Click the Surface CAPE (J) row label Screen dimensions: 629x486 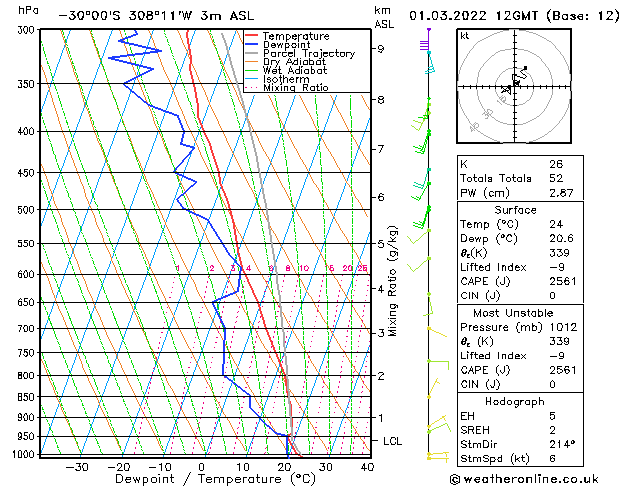485,281
